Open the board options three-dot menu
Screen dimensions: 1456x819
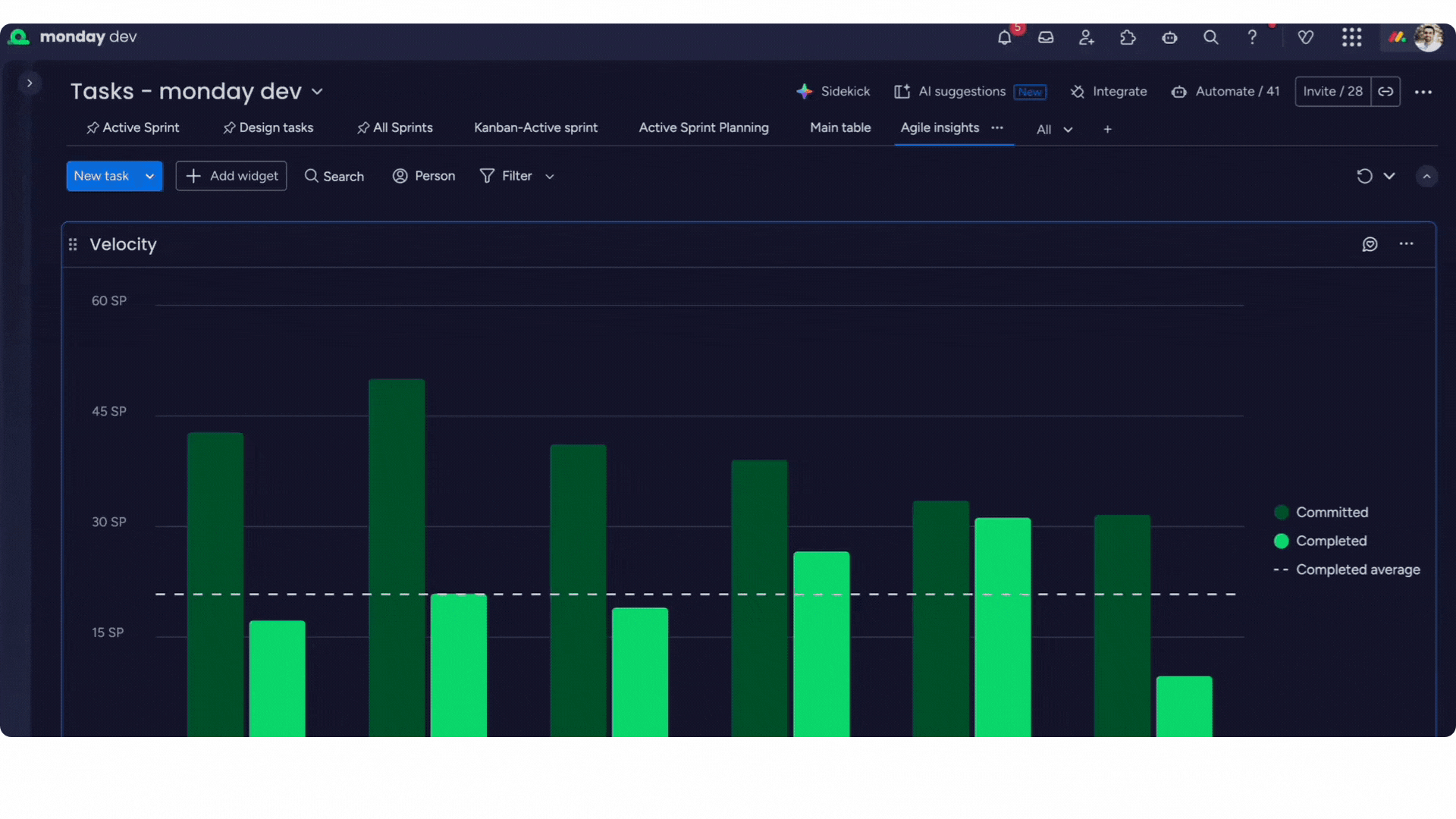pos(1423,92)
